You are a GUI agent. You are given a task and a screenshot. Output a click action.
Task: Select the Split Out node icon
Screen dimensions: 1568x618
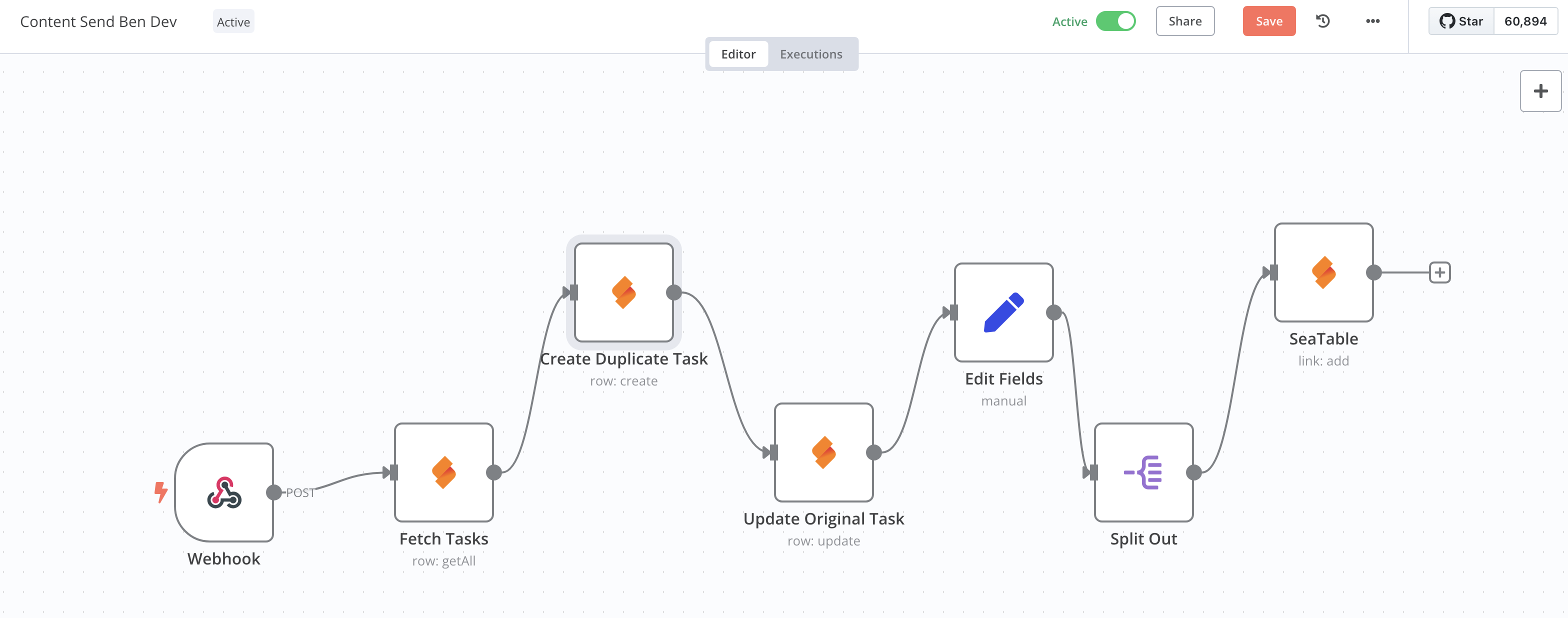click(1143, 472)
